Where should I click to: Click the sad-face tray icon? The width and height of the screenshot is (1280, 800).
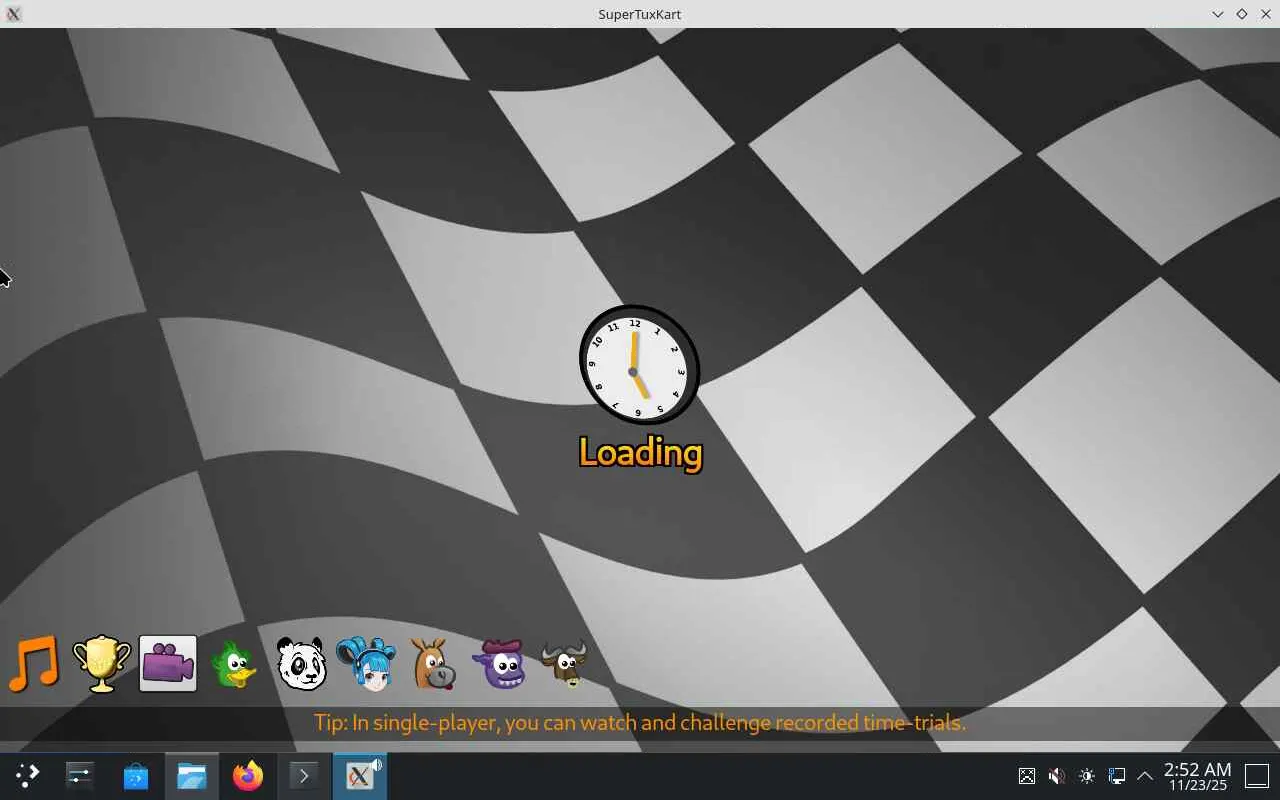click(1027, 775)
